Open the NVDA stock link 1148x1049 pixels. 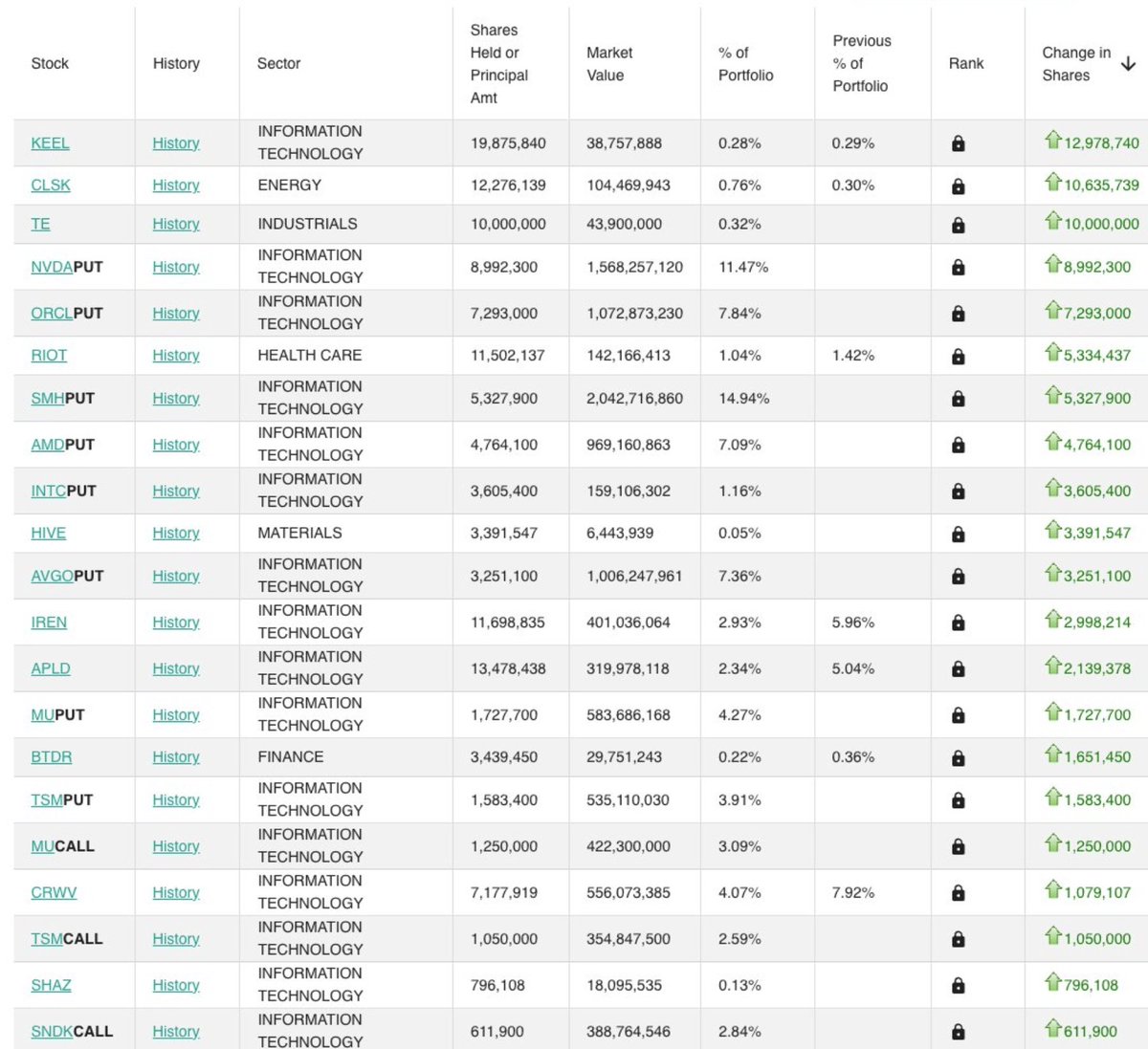(52, 267)
